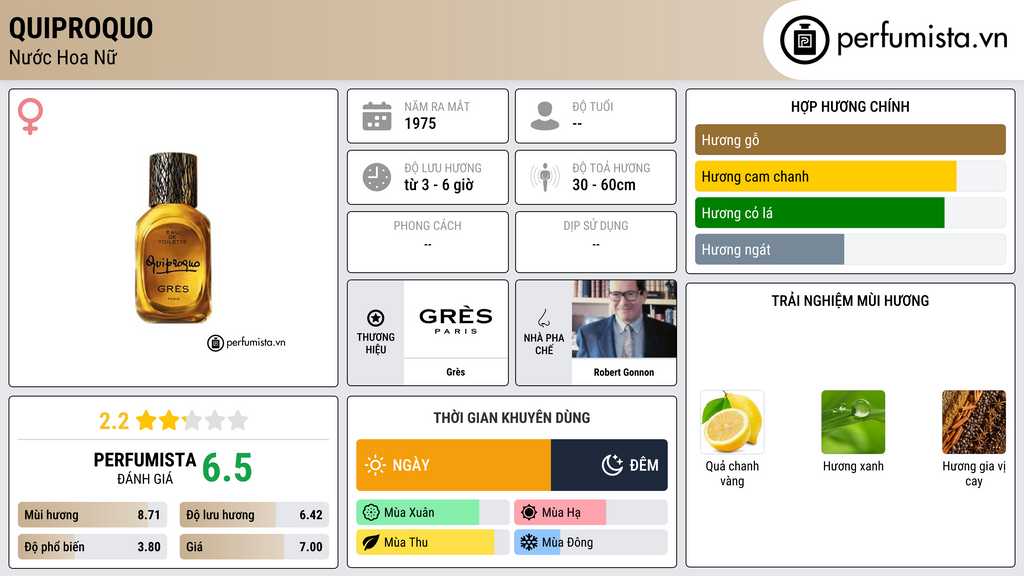Screen dimensions: 1024x576
Task: Open the Robert Gonnon perfumer photo
Action: pos(624,319)
